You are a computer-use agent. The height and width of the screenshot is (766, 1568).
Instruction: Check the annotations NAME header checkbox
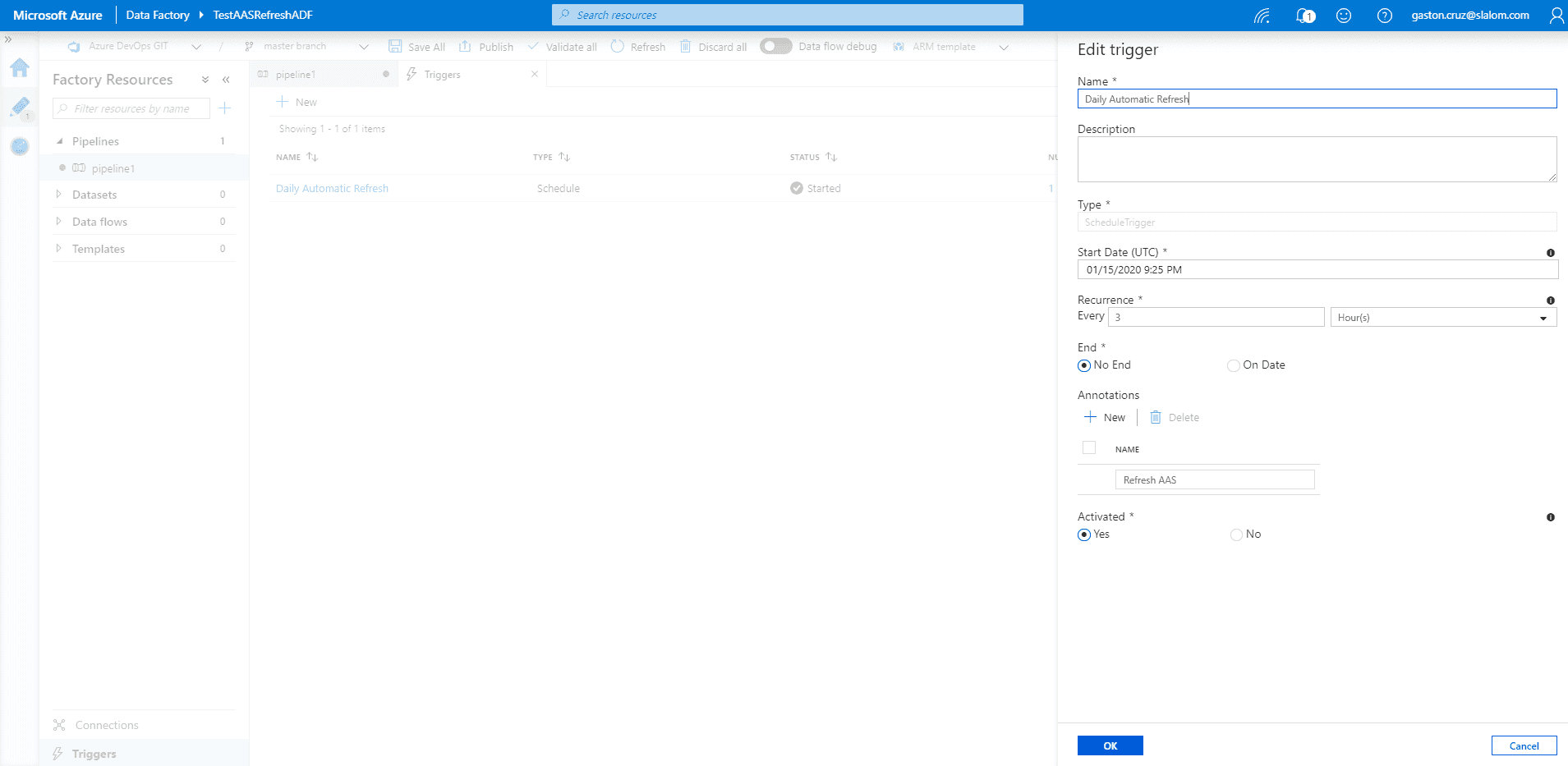pyautogui.click(x=1089, y=447)
